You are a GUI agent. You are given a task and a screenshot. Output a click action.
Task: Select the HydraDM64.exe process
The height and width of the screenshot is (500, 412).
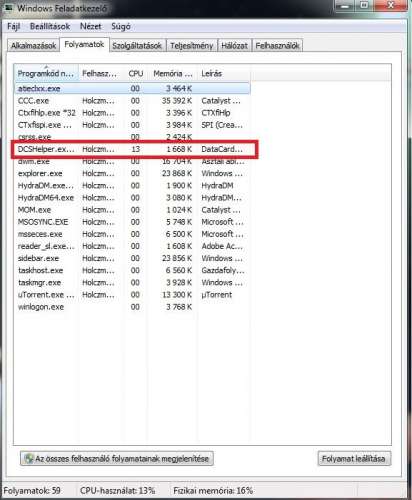[132, 198]
